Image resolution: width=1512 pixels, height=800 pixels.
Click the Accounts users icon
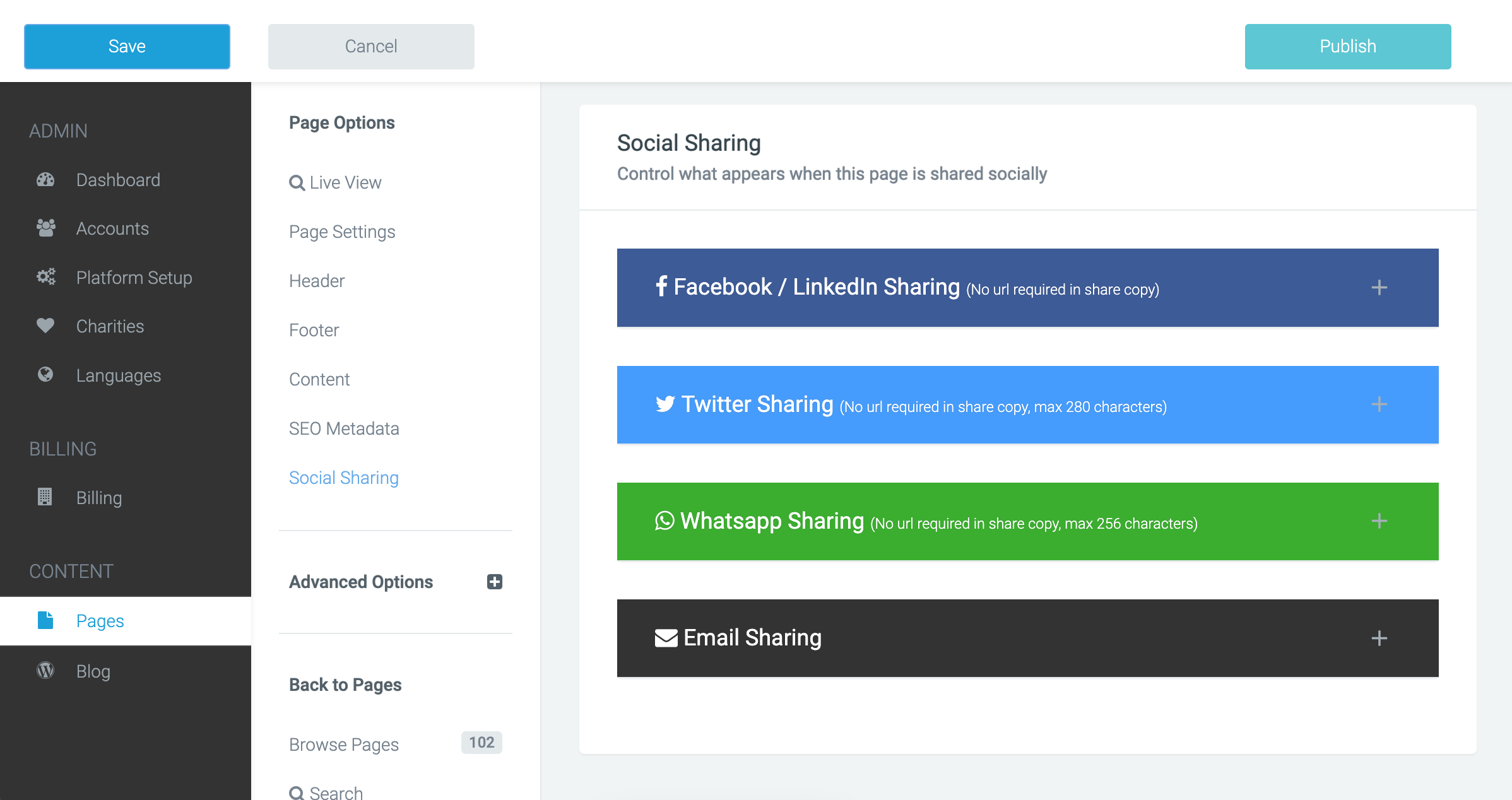[x=45, y=228]
